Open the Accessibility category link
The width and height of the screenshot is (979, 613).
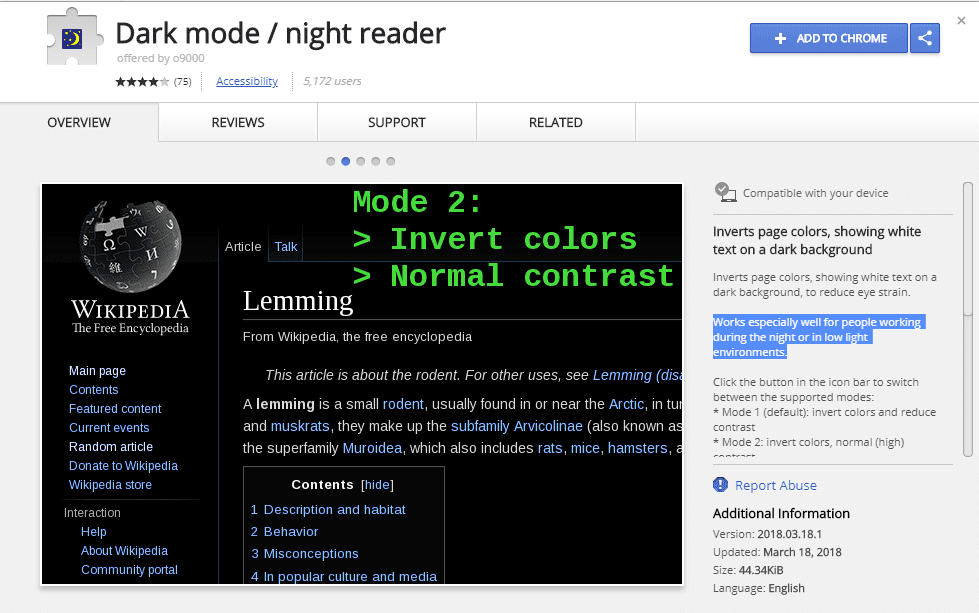[x=247, y=81]
